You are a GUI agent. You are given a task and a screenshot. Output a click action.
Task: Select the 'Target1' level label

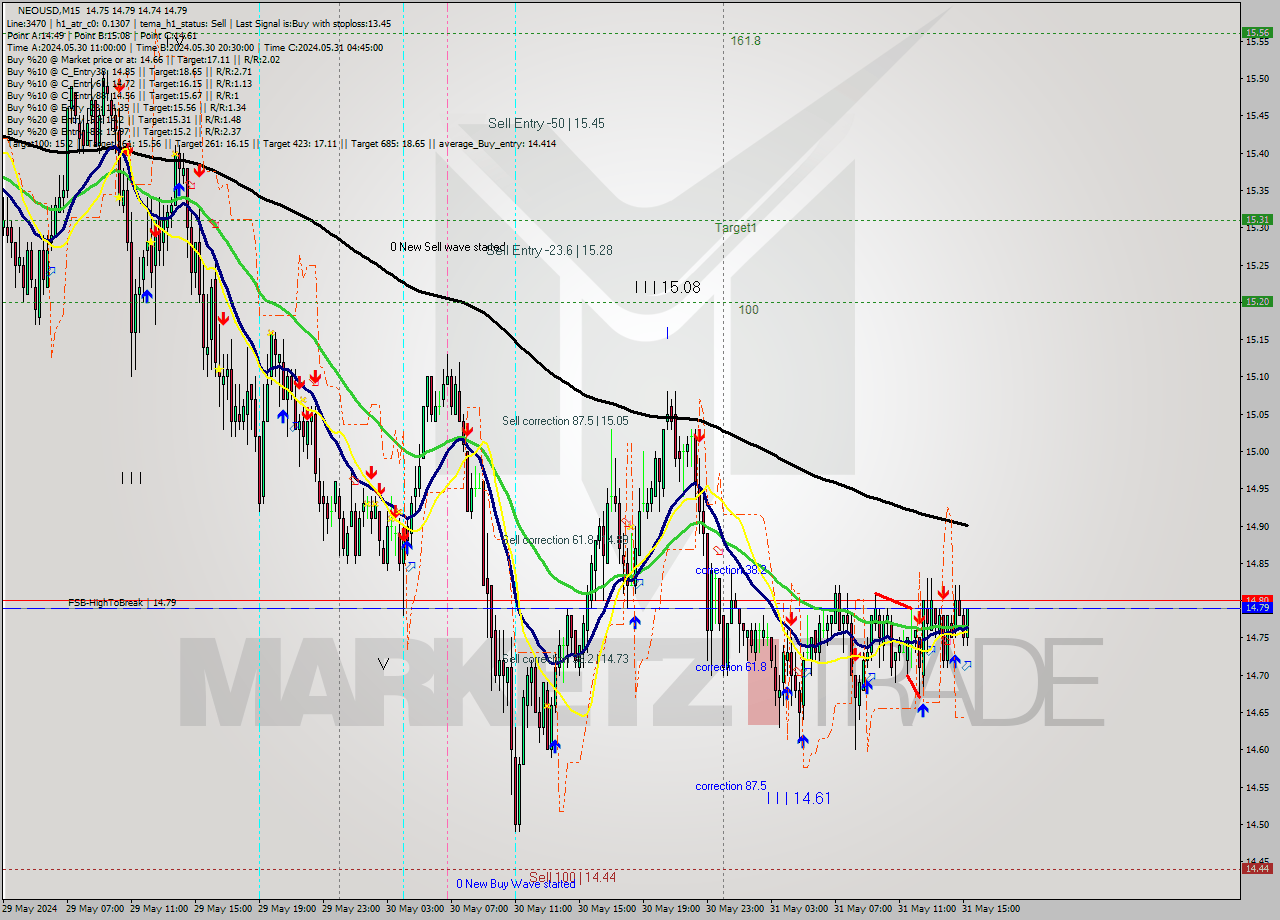tap(735, 228)
